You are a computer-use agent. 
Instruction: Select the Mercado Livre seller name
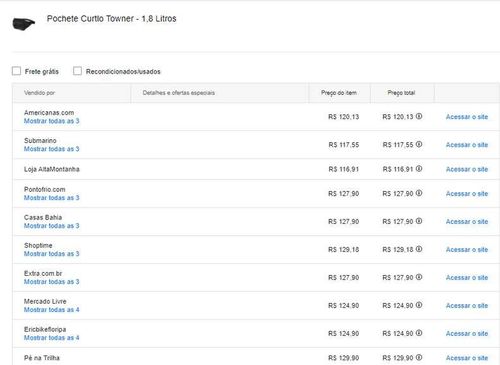[45, 301]
